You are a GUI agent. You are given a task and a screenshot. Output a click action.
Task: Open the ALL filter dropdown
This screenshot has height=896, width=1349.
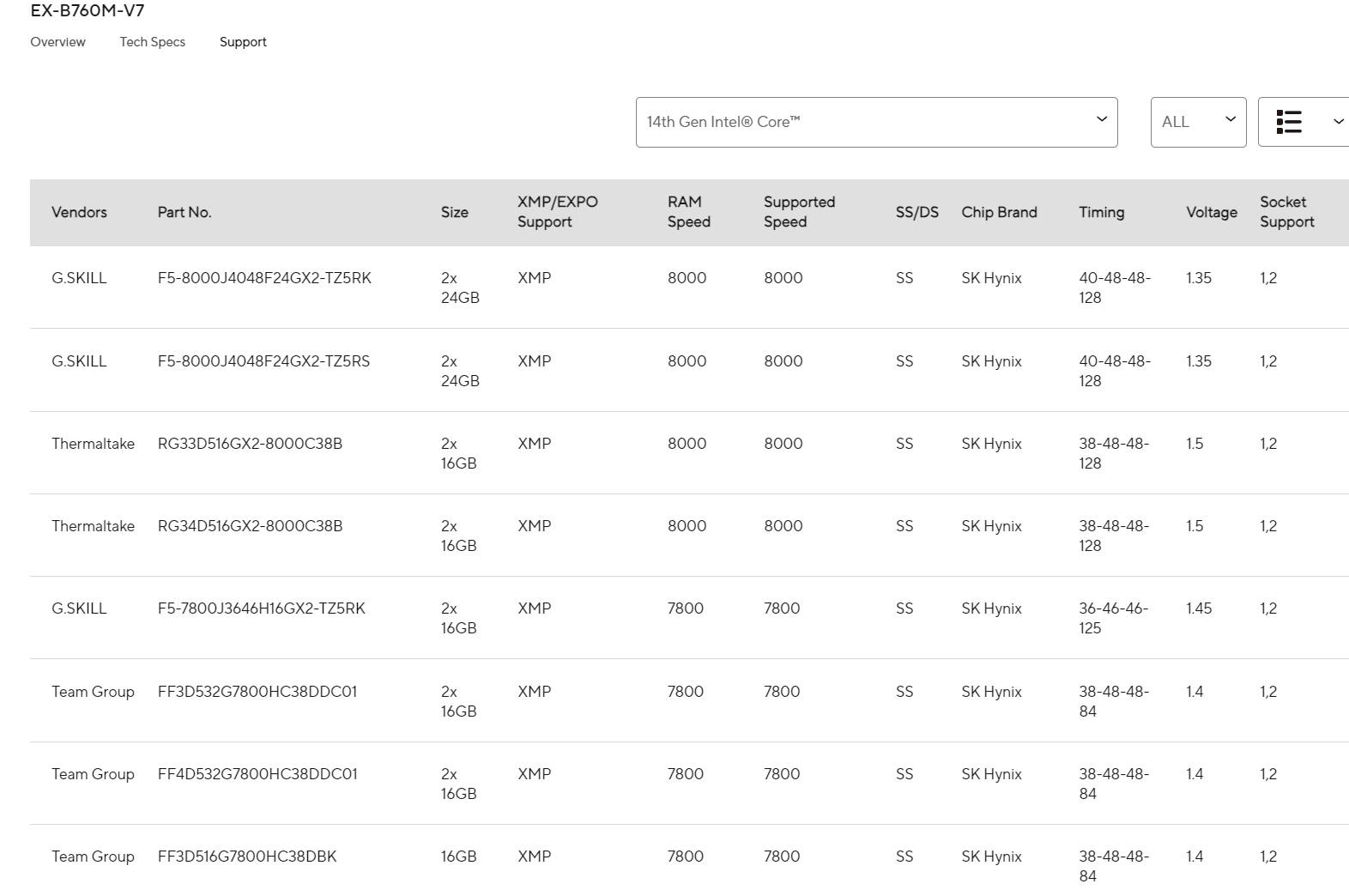pos(1198,122)
